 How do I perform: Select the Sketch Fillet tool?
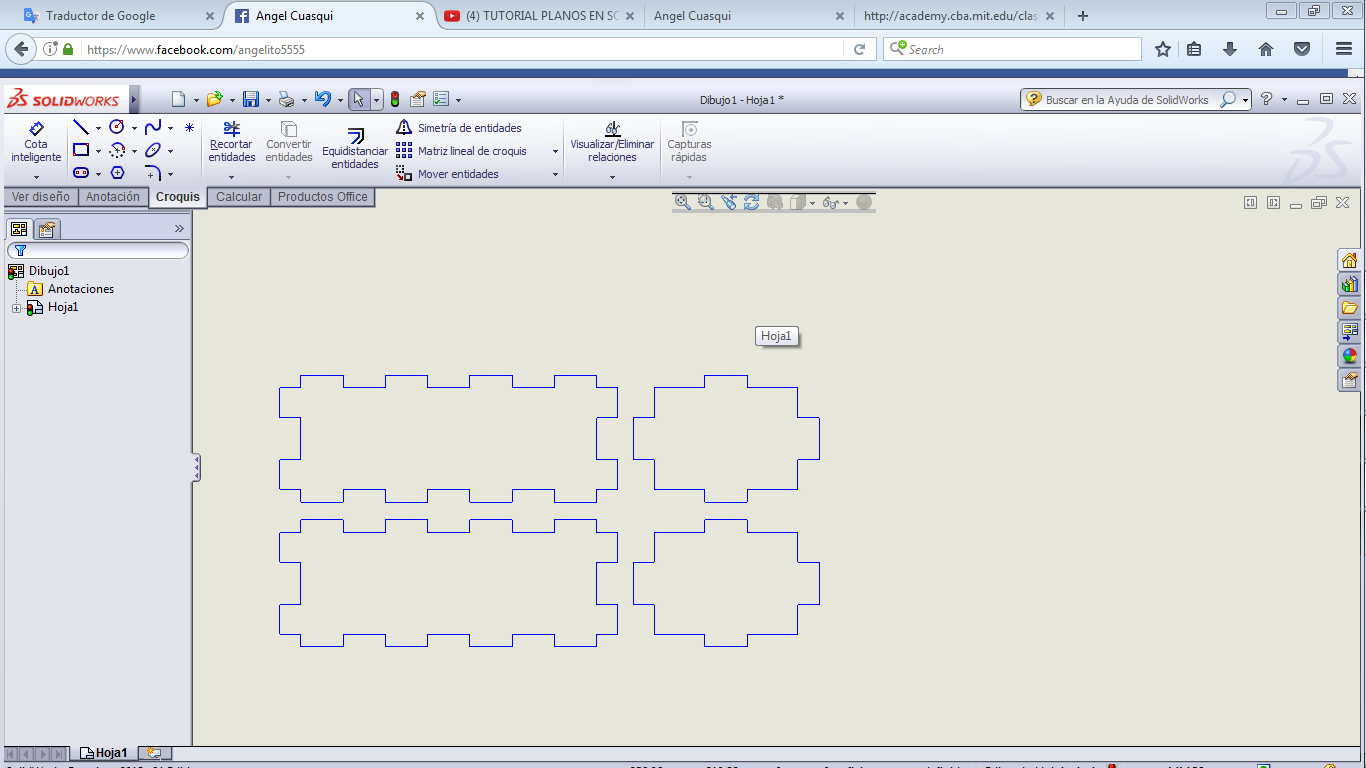click(x=153, y=173)
